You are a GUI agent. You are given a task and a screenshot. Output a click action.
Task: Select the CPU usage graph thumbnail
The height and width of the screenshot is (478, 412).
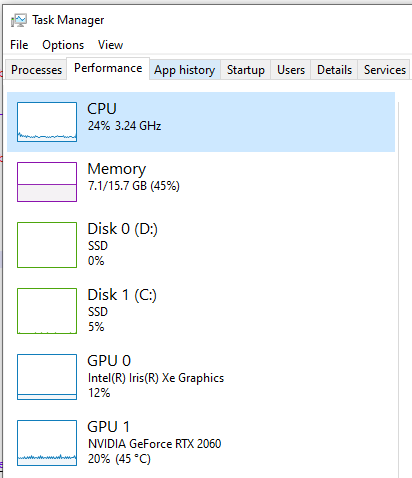pos(47,122)
